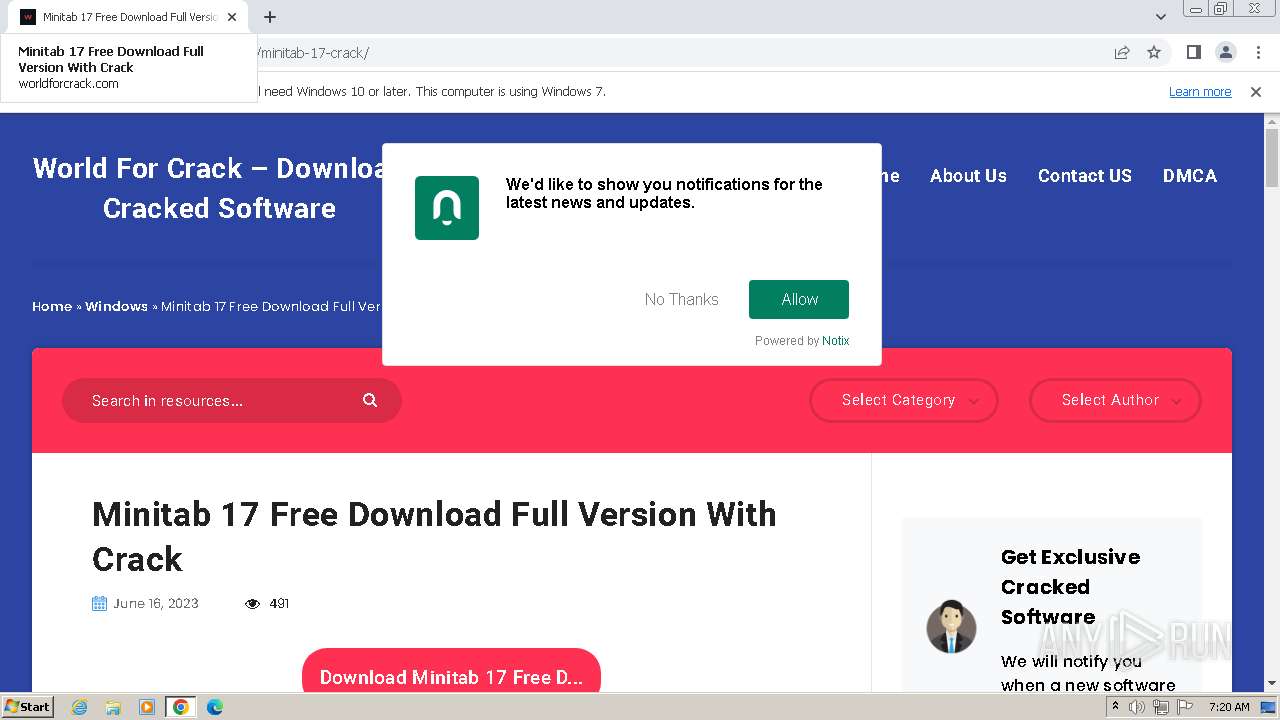1280x720 pixels.
Task: Open the Chrome three-dot menu
Action: coord(1257,52)
